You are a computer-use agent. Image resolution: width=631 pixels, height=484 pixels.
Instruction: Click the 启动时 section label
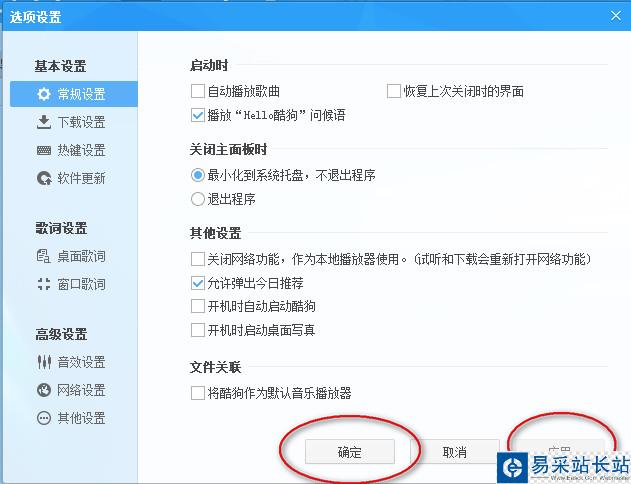209,65
